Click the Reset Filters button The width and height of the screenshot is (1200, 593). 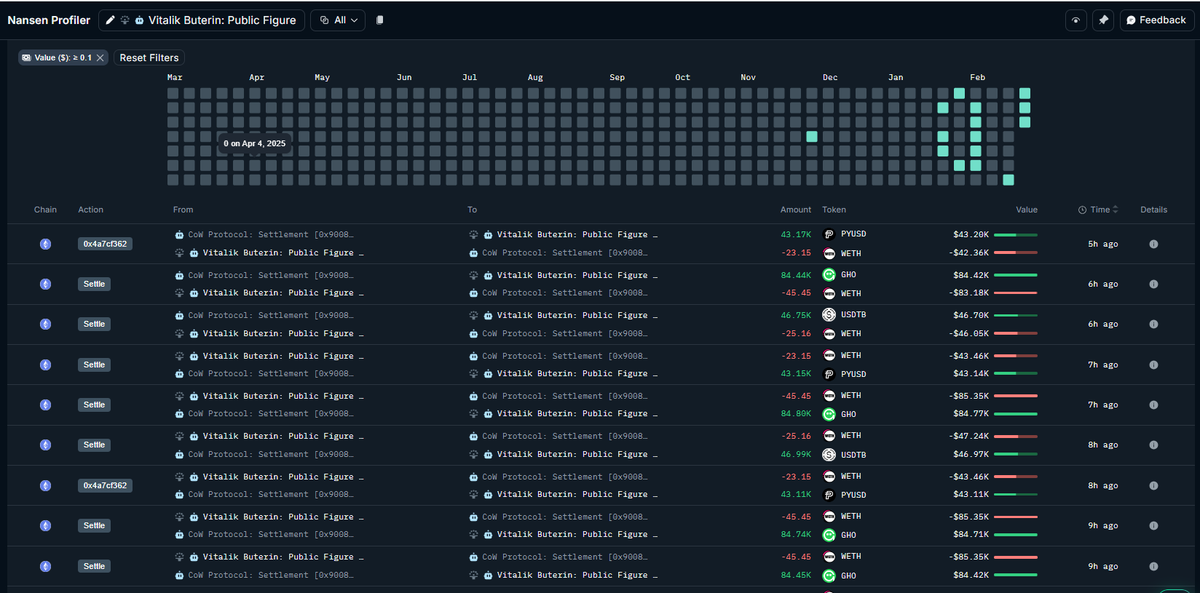click(x=148, y=58)
